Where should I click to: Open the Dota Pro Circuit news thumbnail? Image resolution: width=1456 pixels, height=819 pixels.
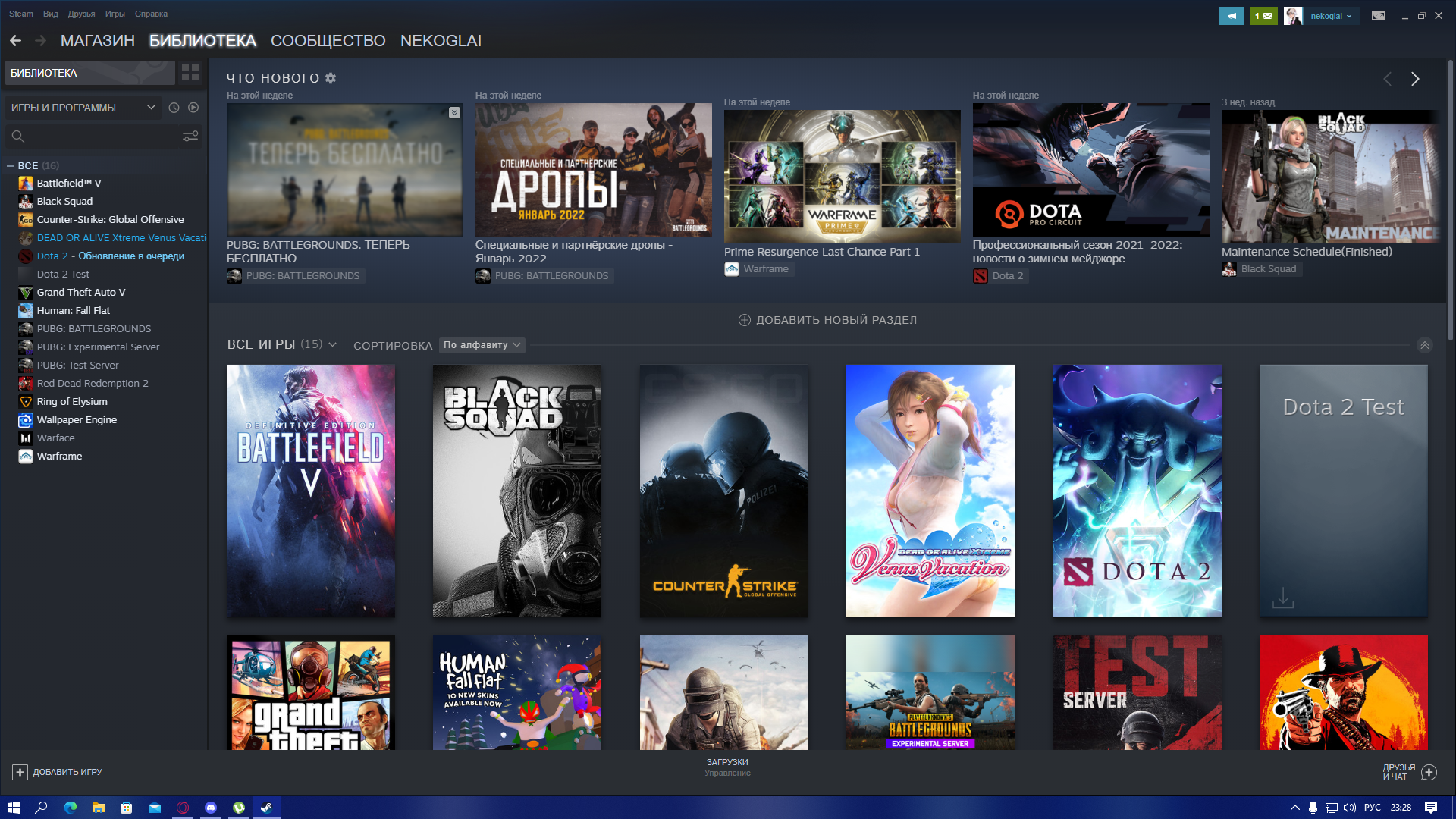tap(1090, 170)
